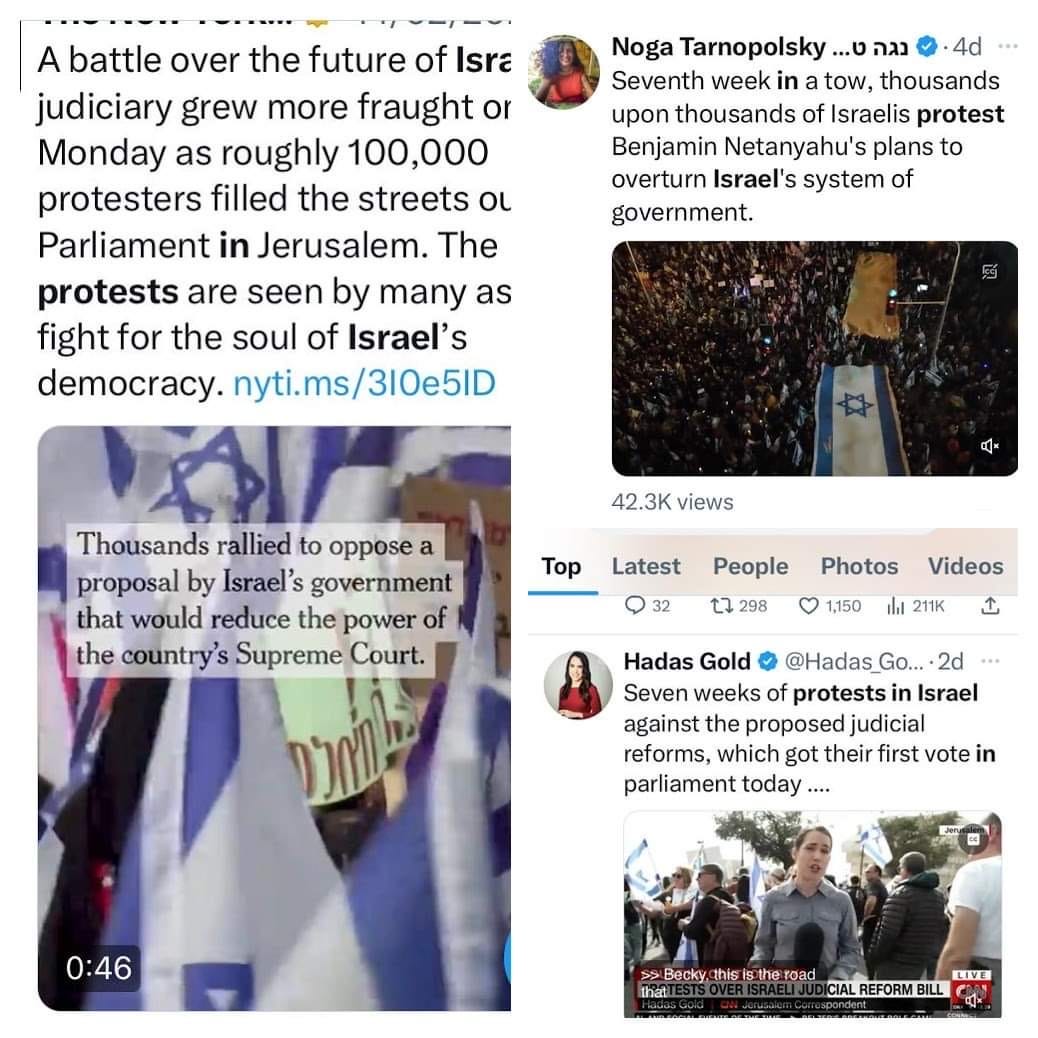Screen dimensions: 1038x1038
Task: Open the more options dots on Noga Tarnopolsky's tweet
Action: point(1007,46)
